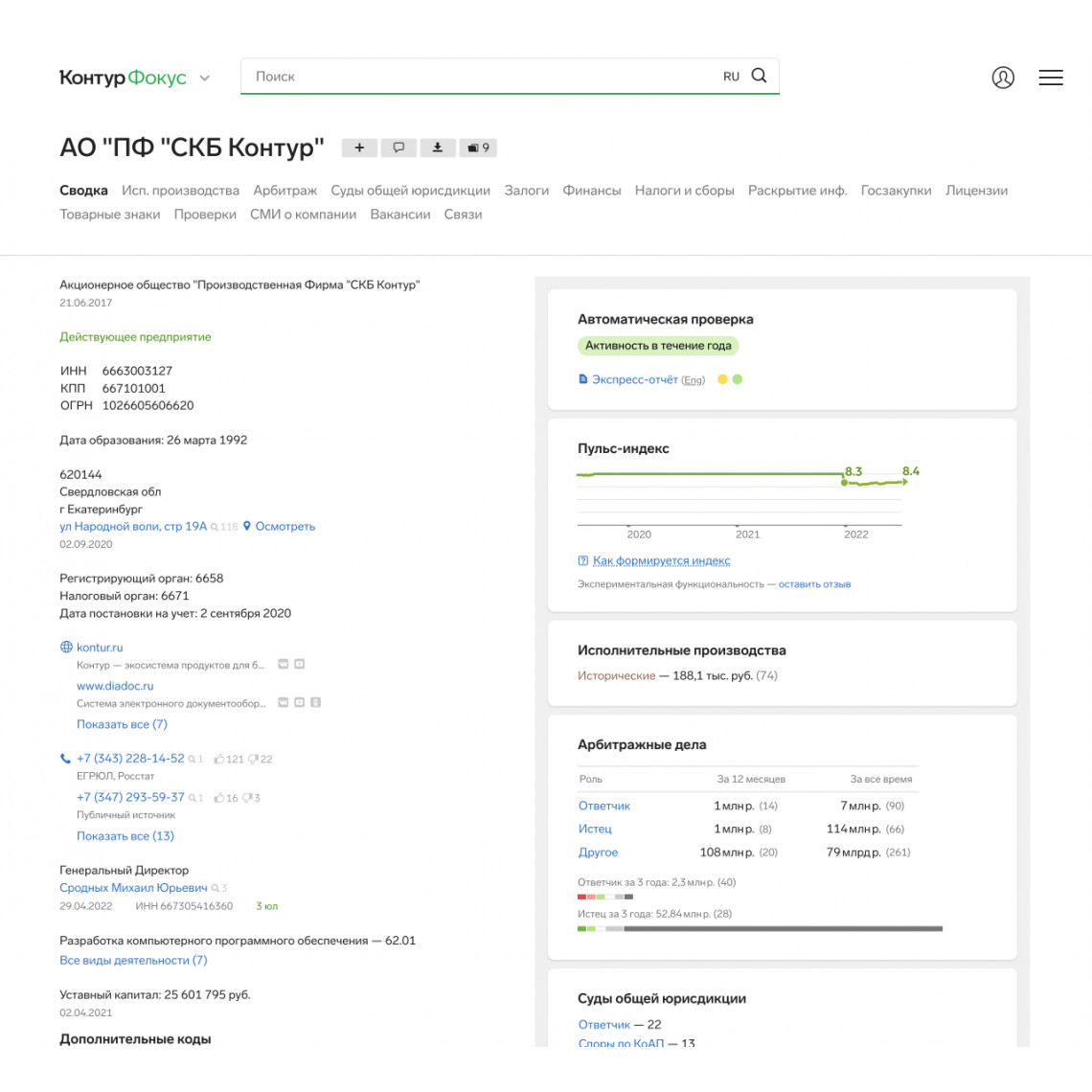Viewport: 1092px width, 1092px height.
Task: Click the Активность в течение года badge
Action: click(658, 346)
